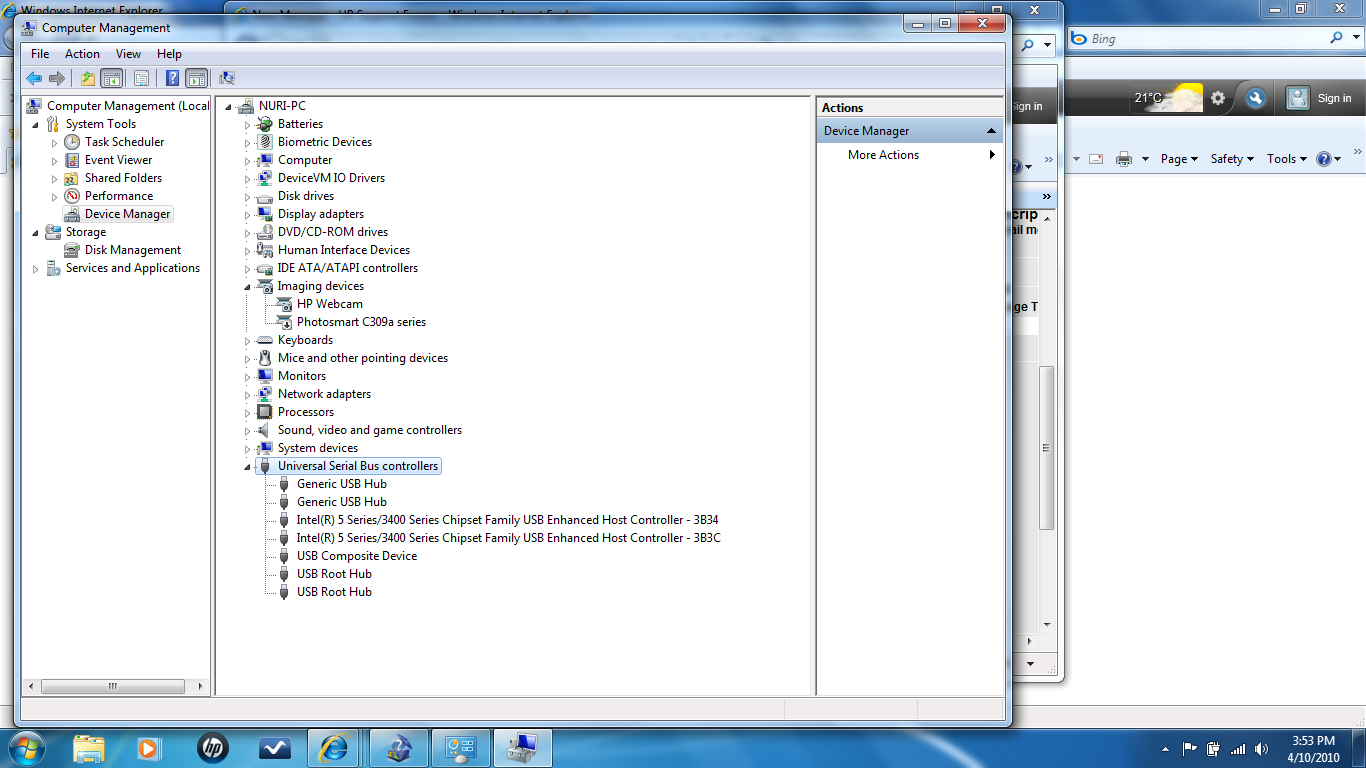This screenshot has height=768, width=1366.
Task: Select the USB Enhanced Host Controller - 3B3C
Action: click(509, 538)
